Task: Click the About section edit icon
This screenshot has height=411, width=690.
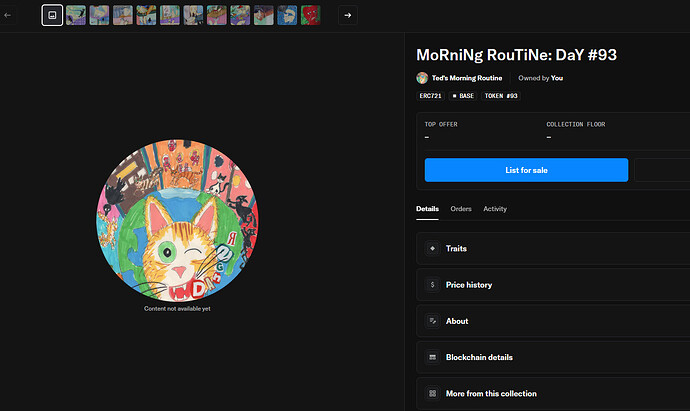Action: click(x=432, y=321)
